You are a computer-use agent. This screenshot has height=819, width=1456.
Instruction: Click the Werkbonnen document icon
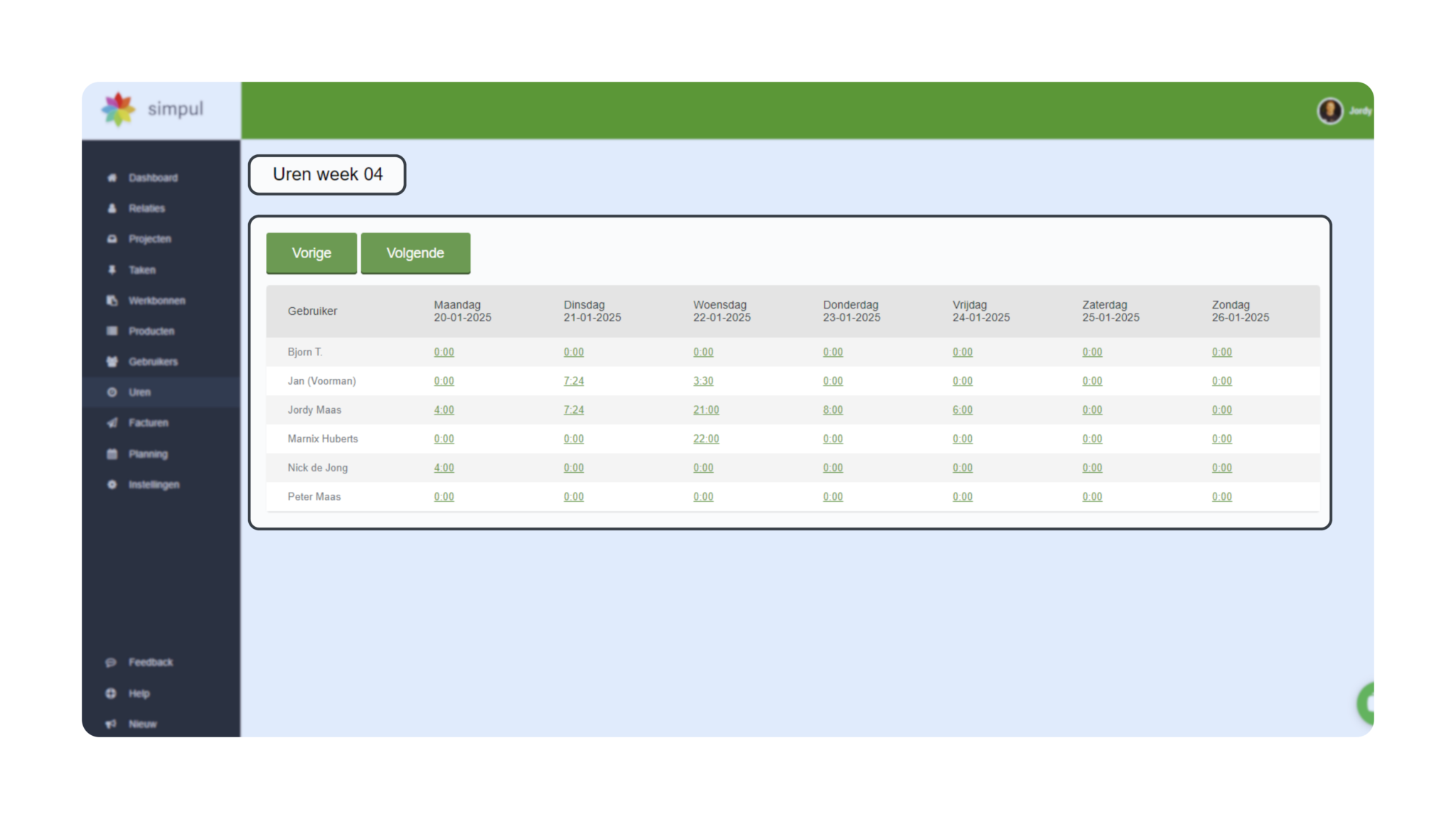click(112, 301)
